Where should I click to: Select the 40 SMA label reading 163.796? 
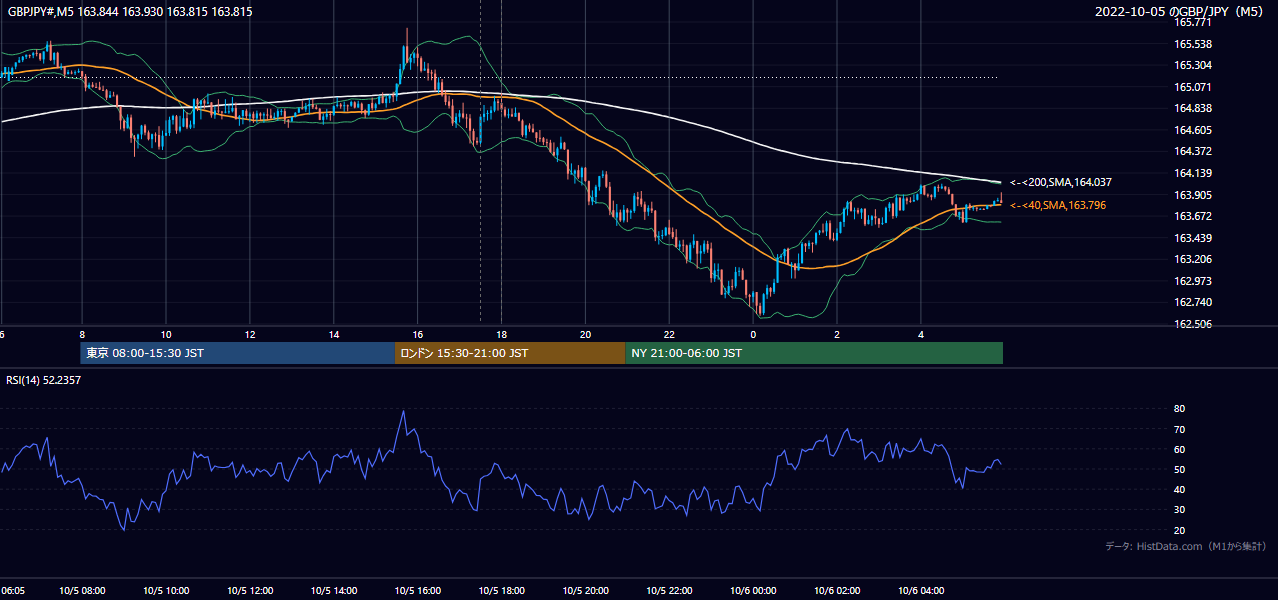1059,206
